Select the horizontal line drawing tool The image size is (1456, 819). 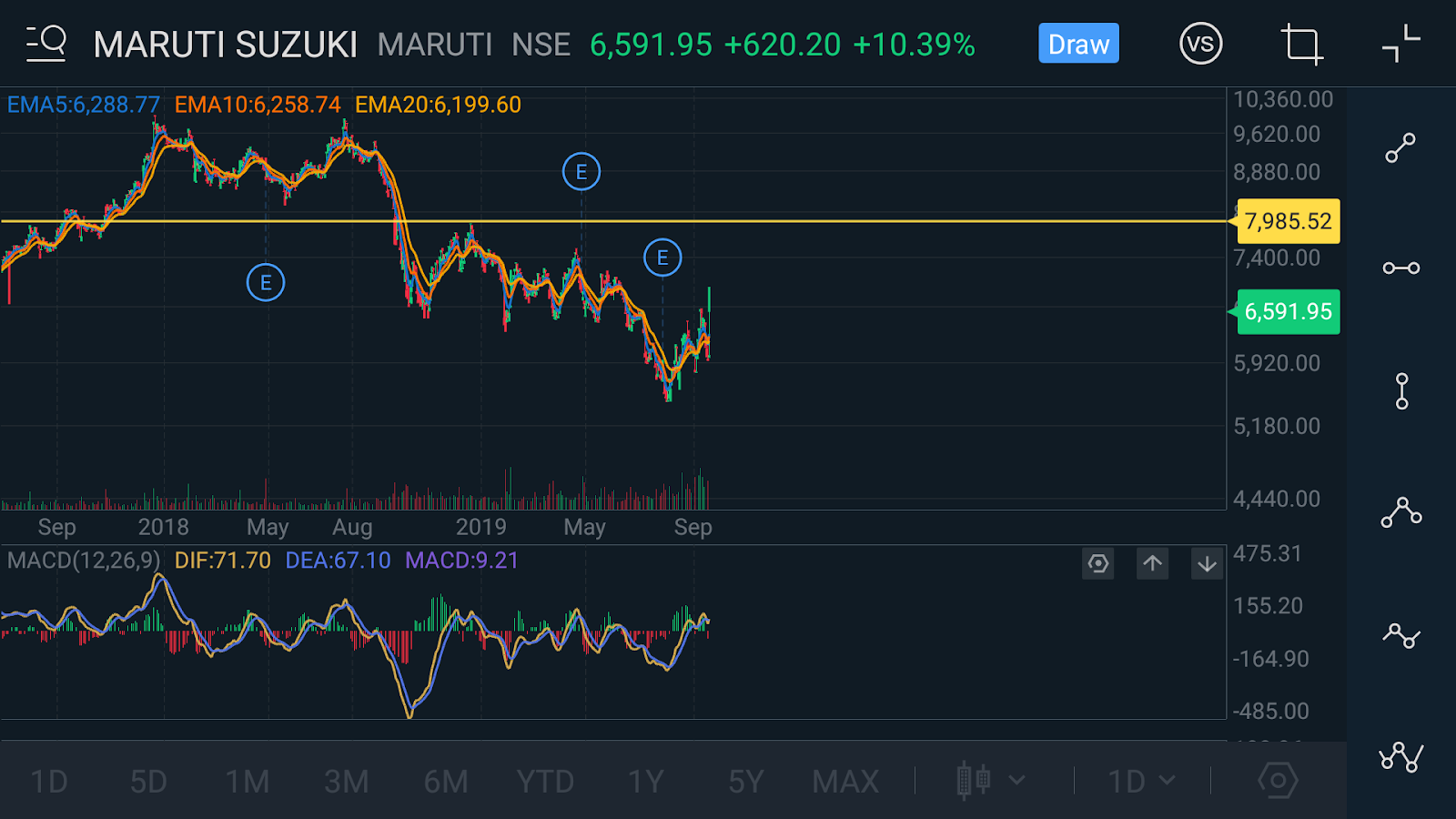click(1400, 267)
